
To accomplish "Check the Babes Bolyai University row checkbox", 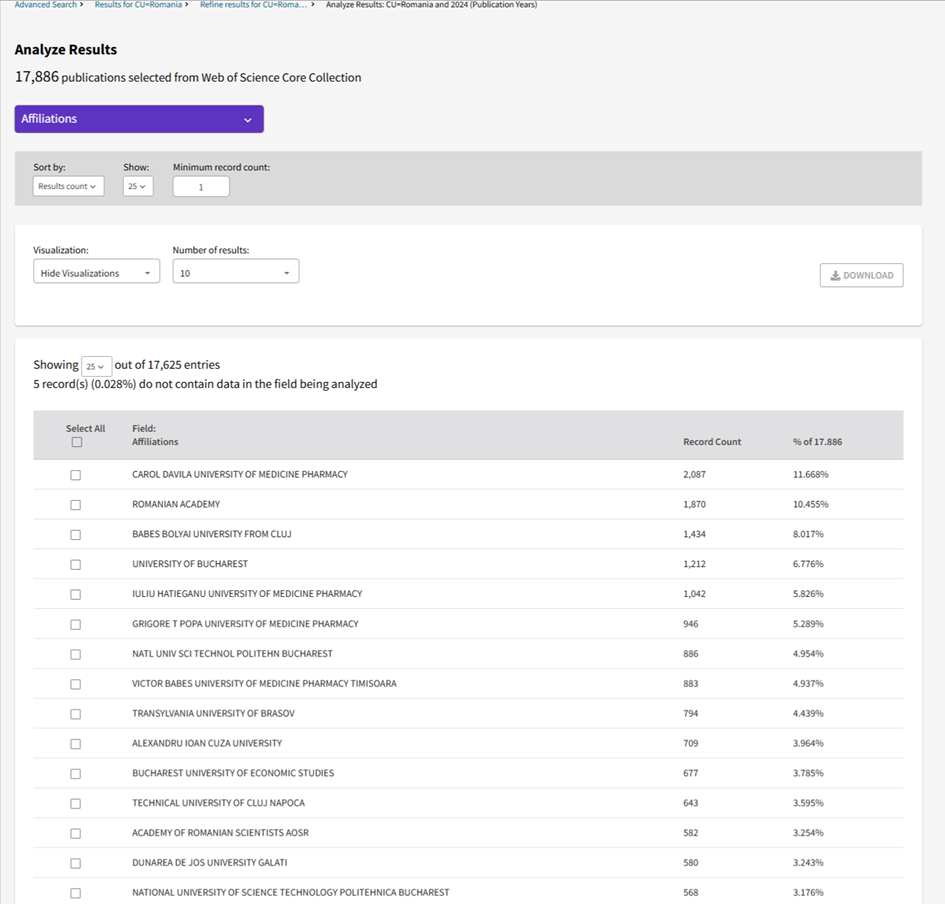I will [x=76, y=535].
